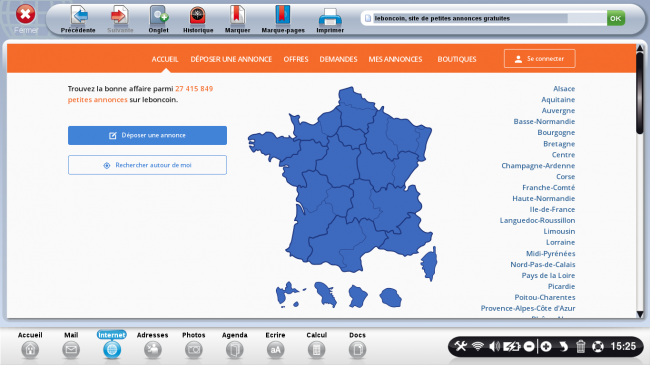
Task: Select the Poitou-Charentes region link
Action: (x=545, y=297)
